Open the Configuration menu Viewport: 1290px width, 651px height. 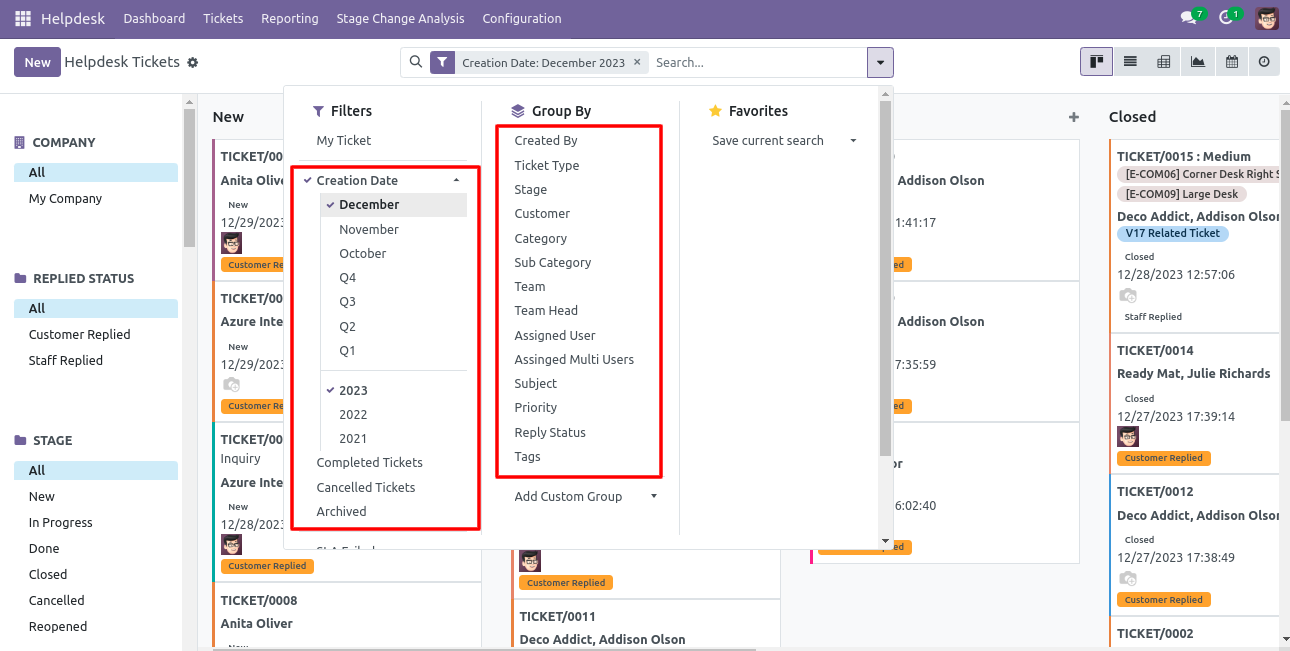(522, 18)
